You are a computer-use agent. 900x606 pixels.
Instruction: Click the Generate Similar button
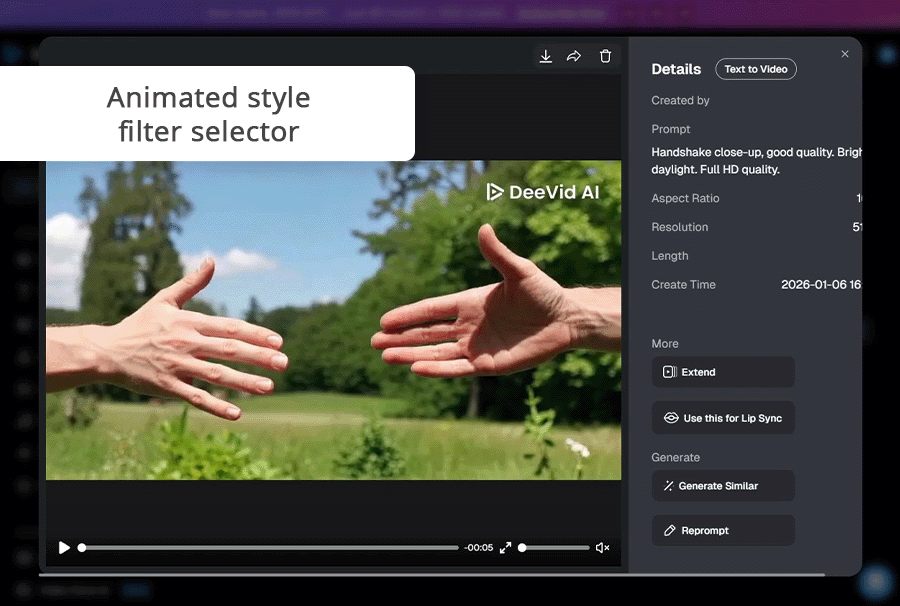[723, 485]
